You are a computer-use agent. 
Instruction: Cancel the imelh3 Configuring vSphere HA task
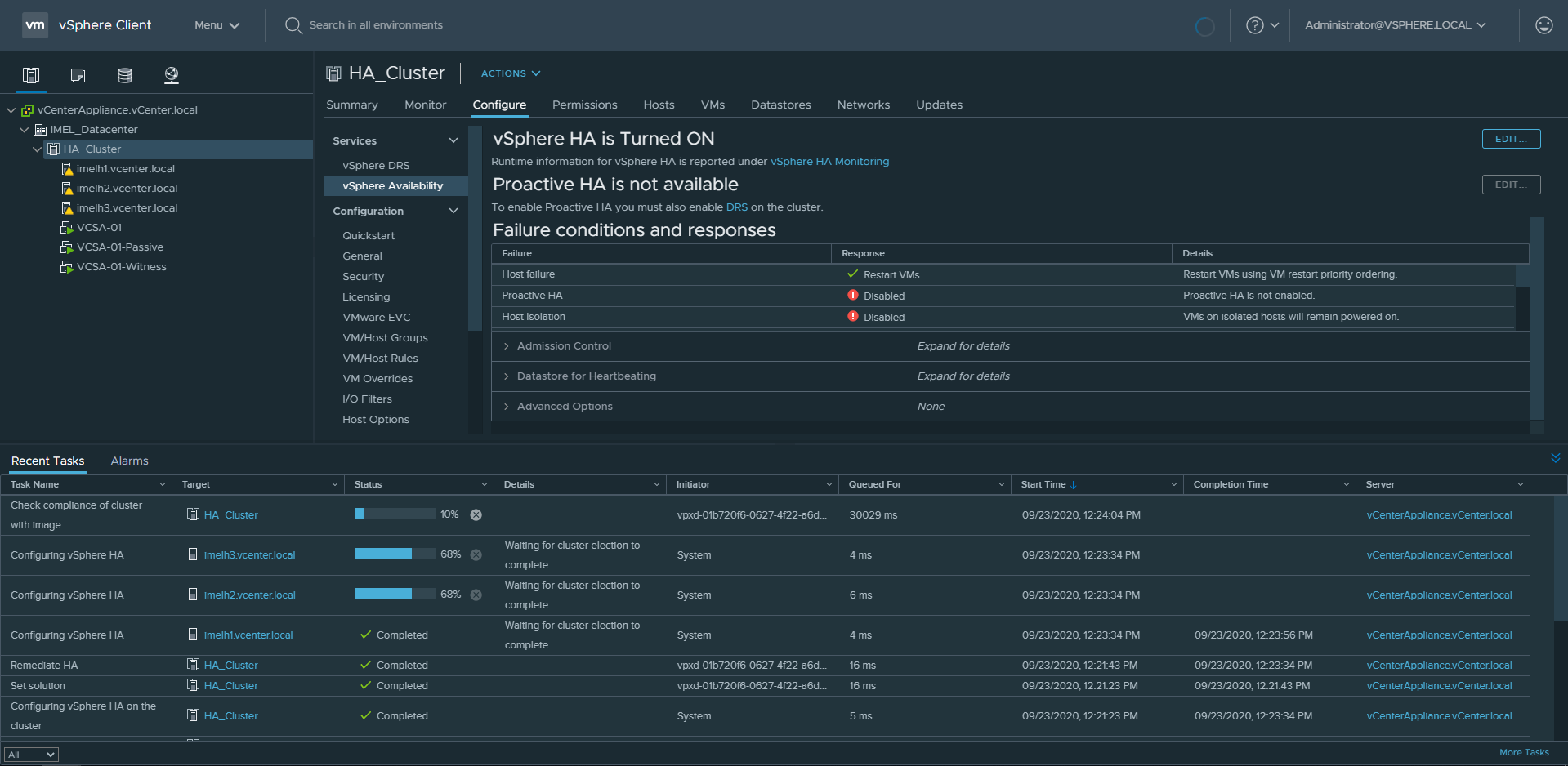click(476, 554)
